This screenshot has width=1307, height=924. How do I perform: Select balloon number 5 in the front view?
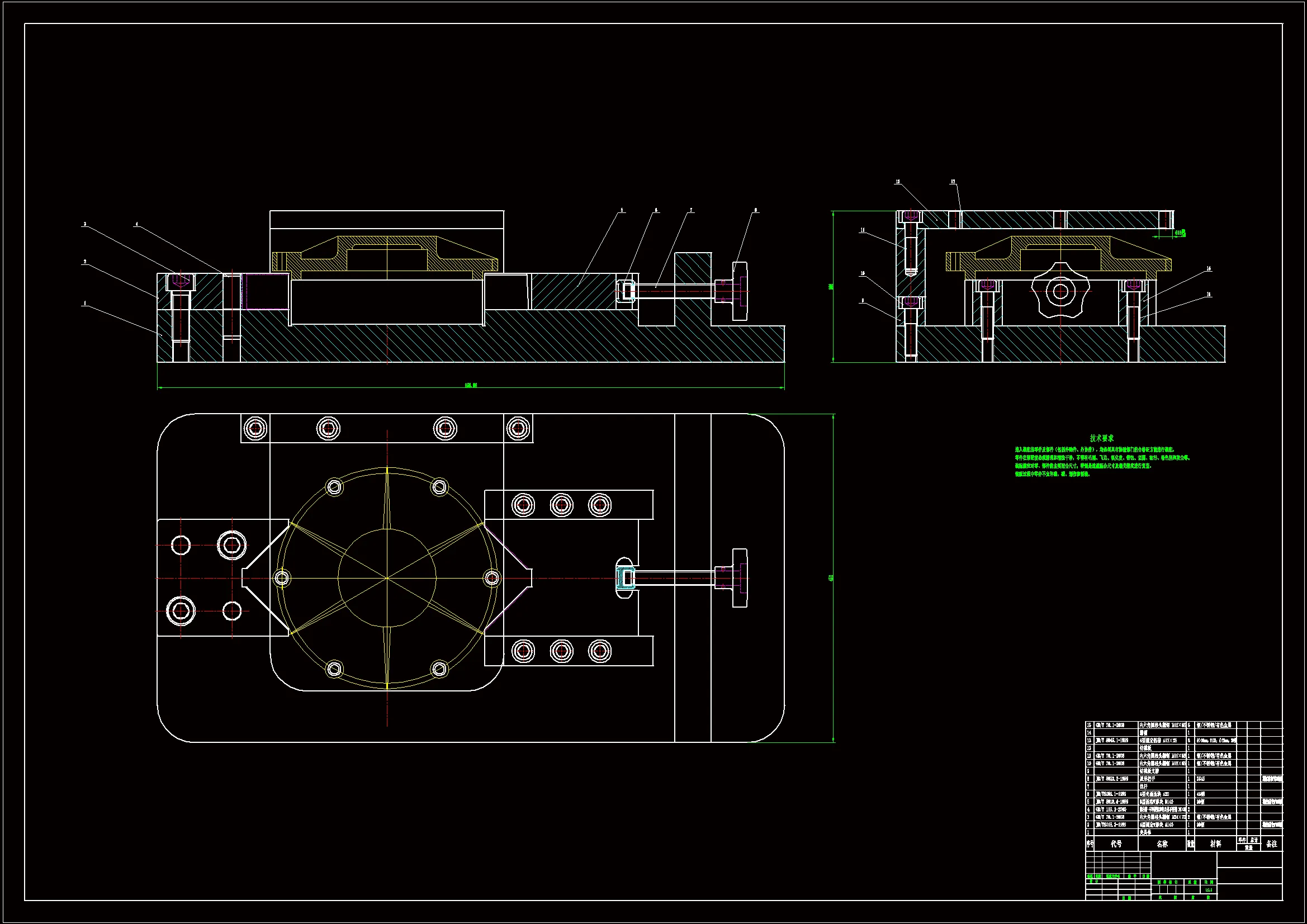tap(622, 210)
